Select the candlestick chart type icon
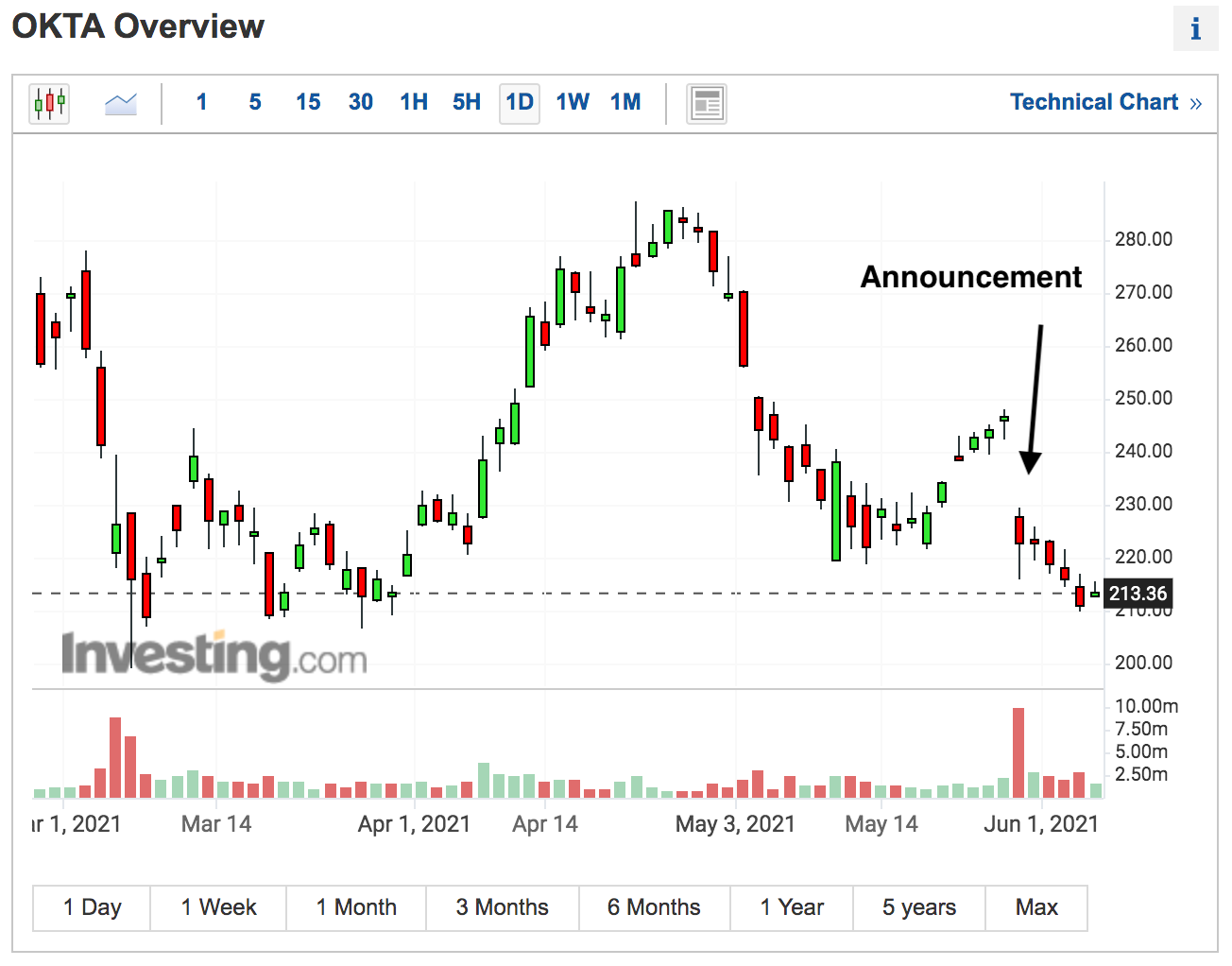The width and height of the screenshot is (1232, 966). pos(50,103)
